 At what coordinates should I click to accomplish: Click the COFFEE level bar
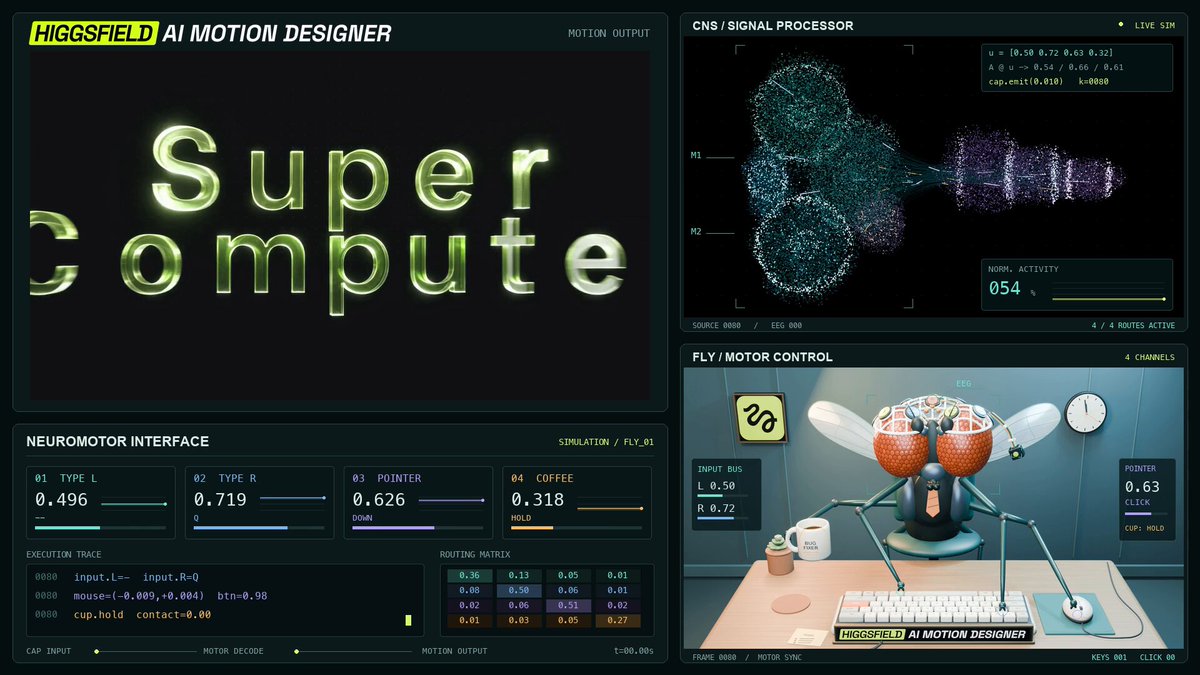(577, 528)
